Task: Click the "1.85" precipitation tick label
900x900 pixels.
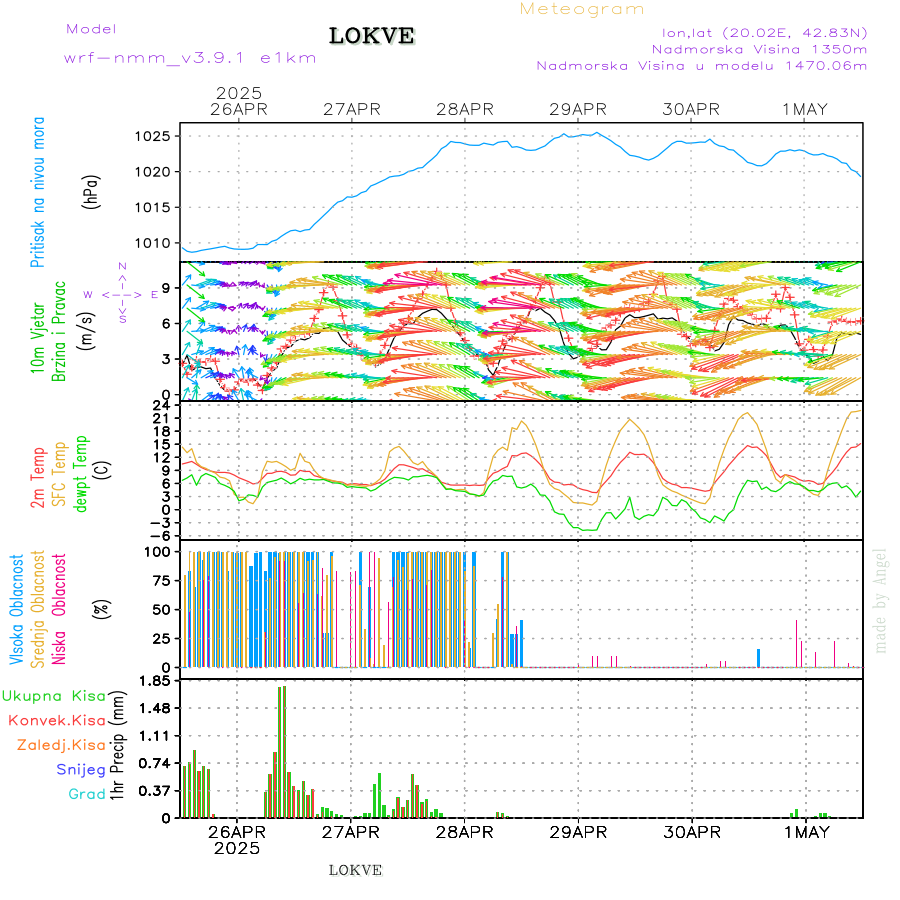Action: [155, 681]
